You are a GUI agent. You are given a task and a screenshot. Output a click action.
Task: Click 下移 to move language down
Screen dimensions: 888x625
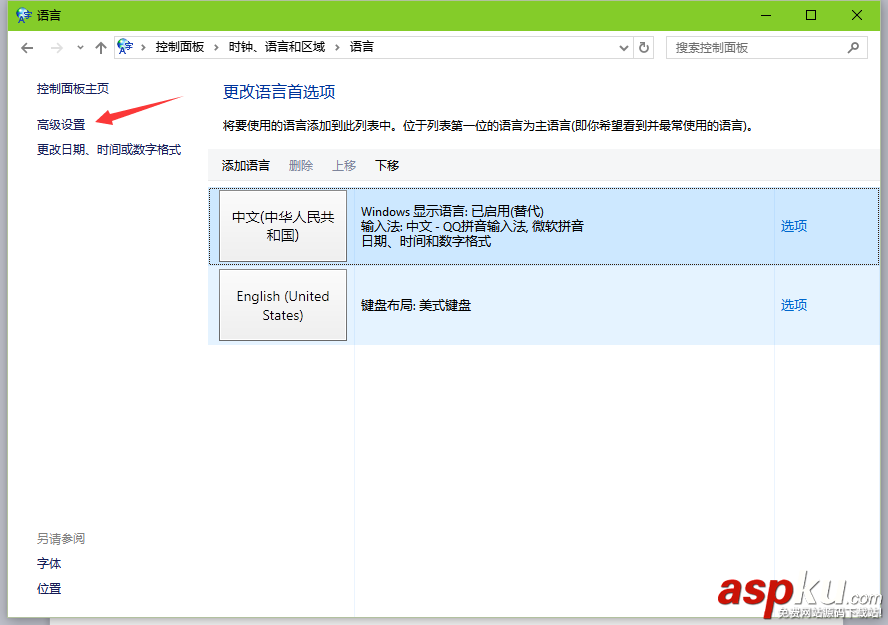pyautogui.click(x=387, y=166)
